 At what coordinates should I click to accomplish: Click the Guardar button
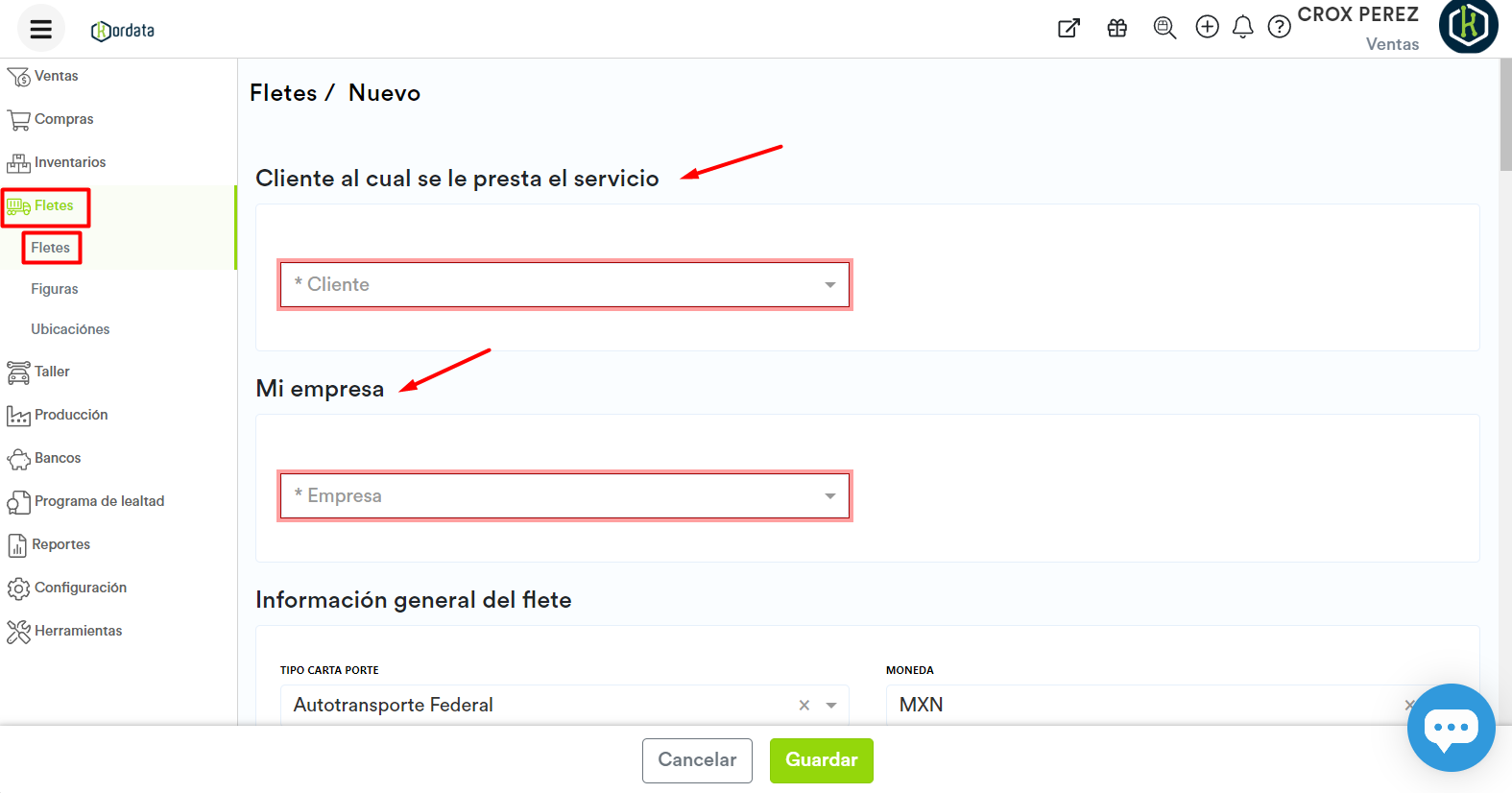click(821, 760)
